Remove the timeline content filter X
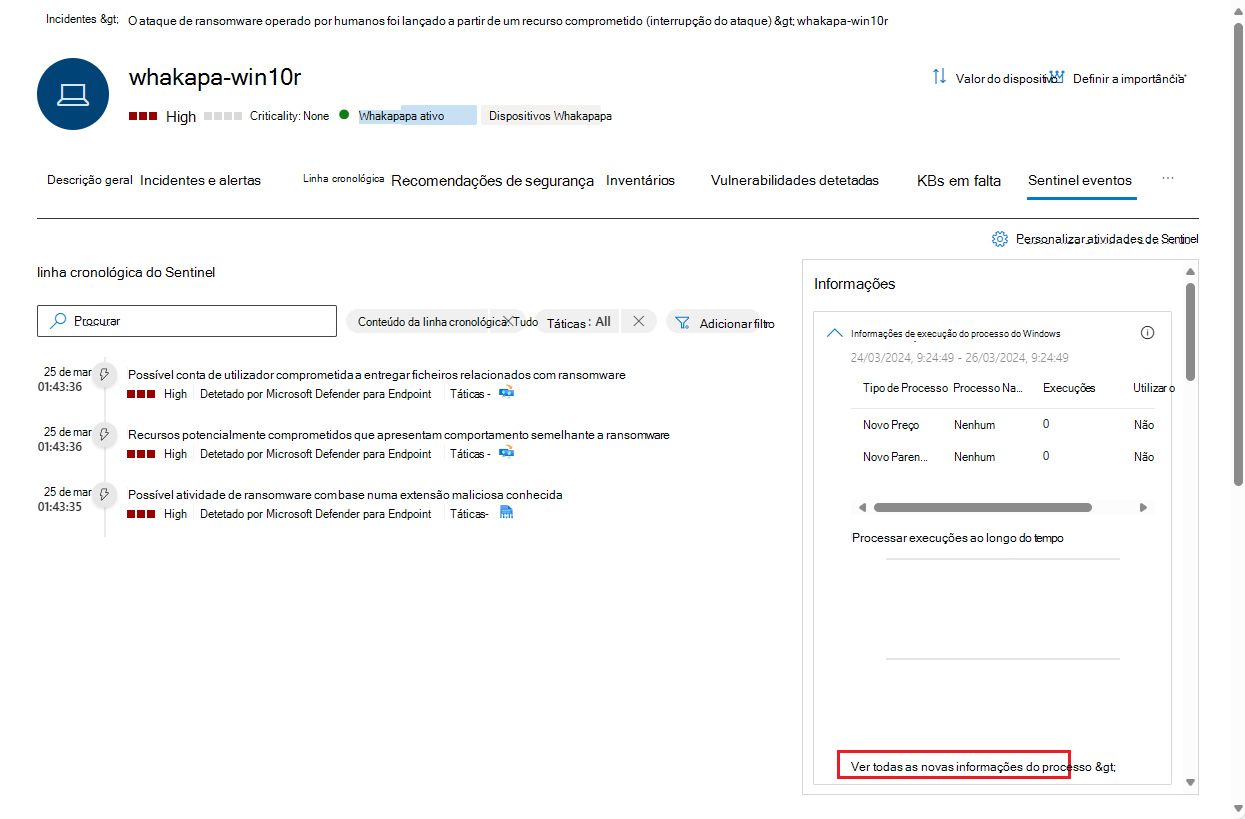Image resolution: width=1245 pixels, height=819 pixels. (x=509, y=322)
